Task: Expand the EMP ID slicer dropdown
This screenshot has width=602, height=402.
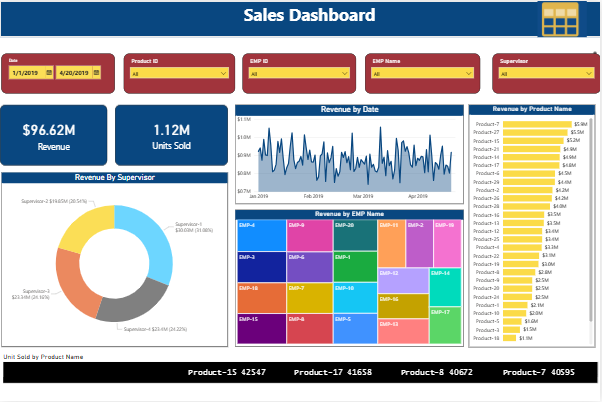Action: coord(344,73)
